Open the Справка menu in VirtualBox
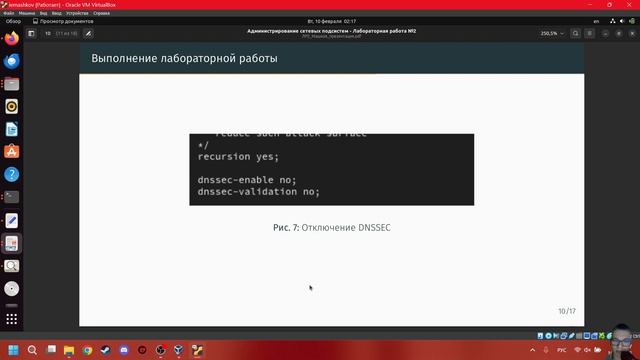The image size is (640, 360). (101, 13)
